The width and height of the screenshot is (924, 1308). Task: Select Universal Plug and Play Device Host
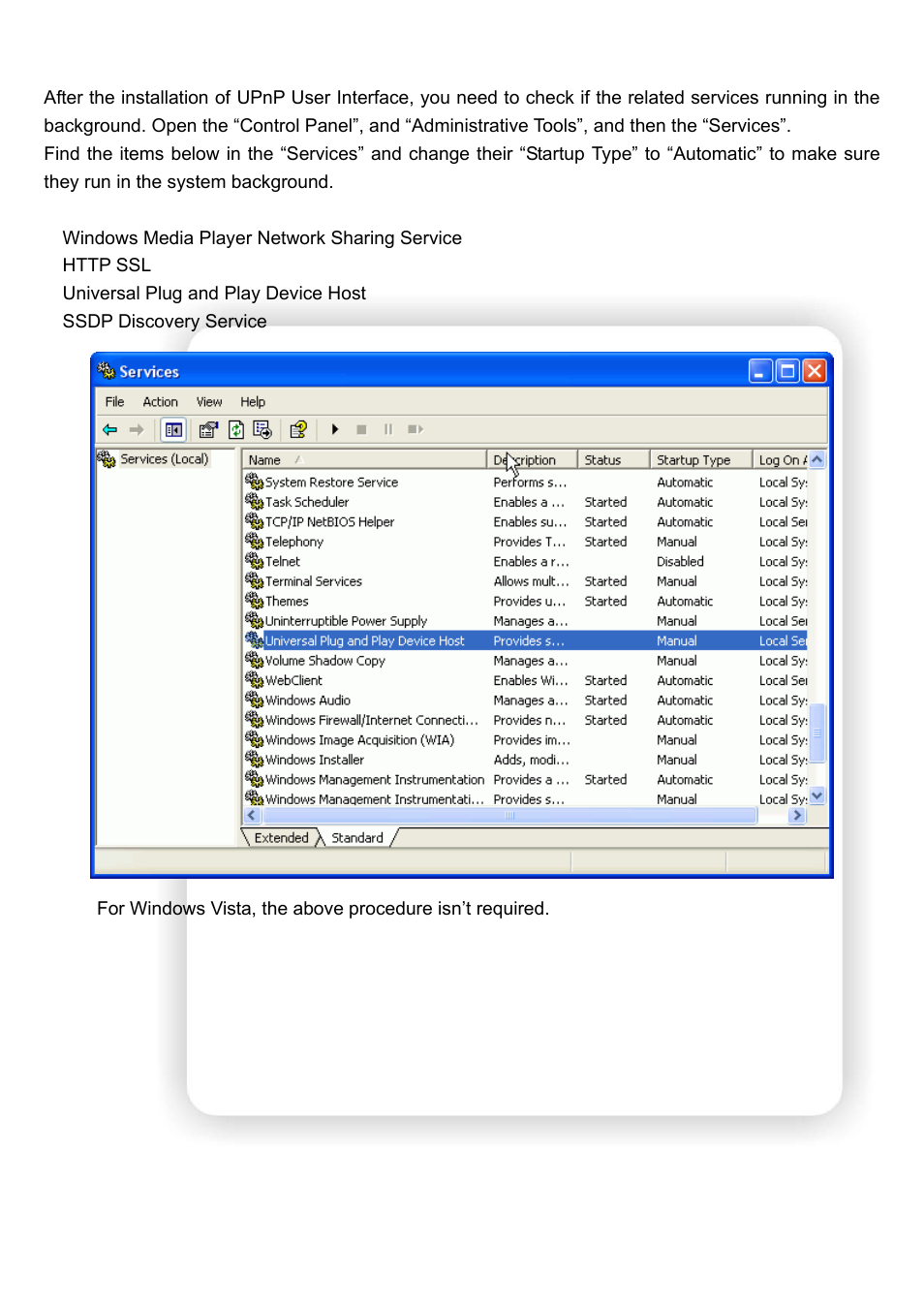click(x=526, y=640)
